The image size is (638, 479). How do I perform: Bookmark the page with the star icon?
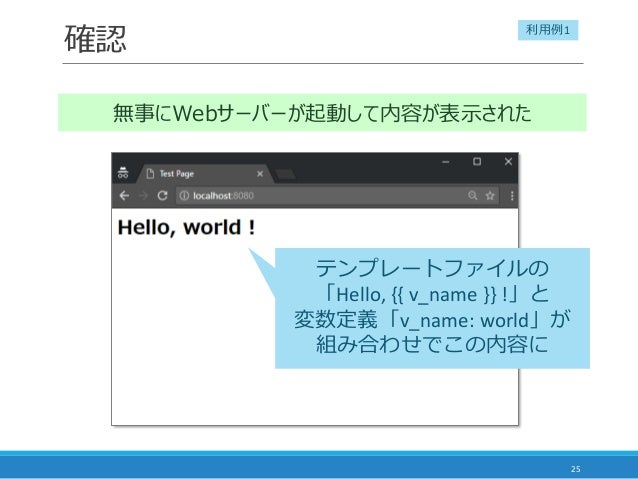490,196
